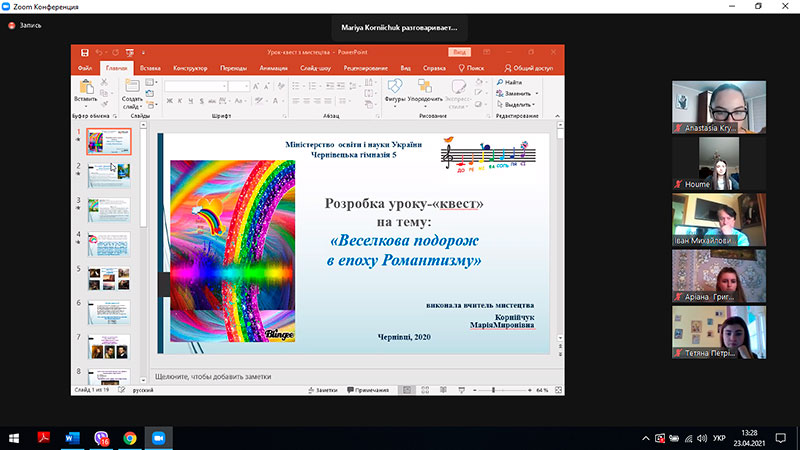This screenshot has height=450, width=800.
Task: Toggle Примечания comments pane in status bar
Action: point(368,390)
